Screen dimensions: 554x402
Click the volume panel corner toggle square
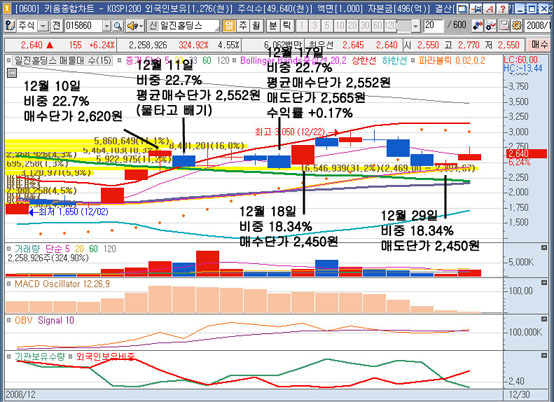pyautogui.click(x=544, y=248)
